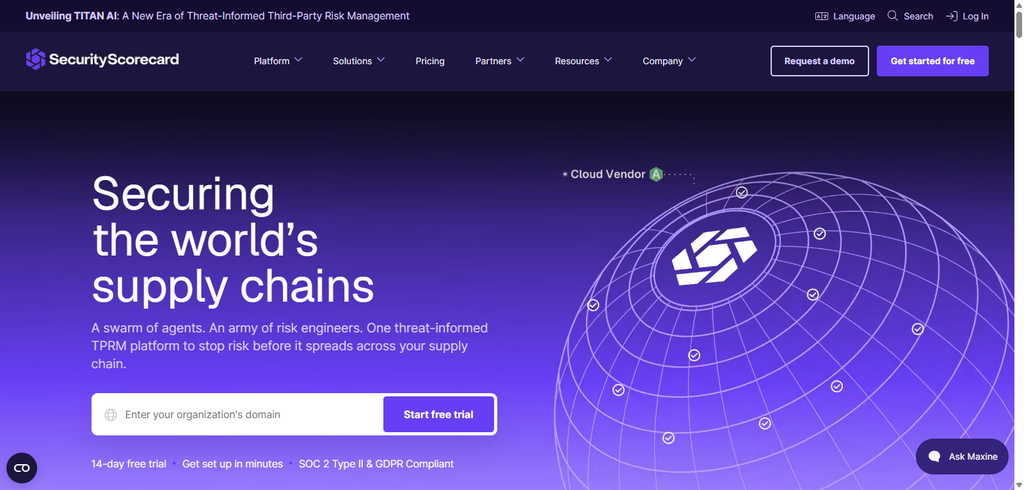Expand the Partners menu chevron

coord(520,59)
